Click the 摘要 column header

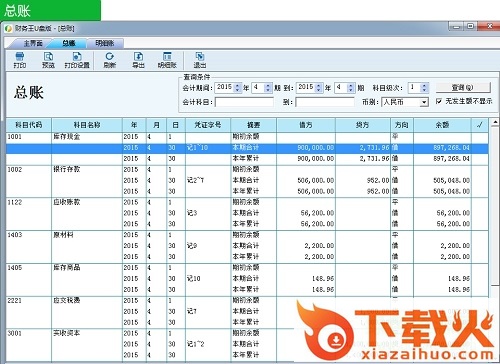coord(253,125)
